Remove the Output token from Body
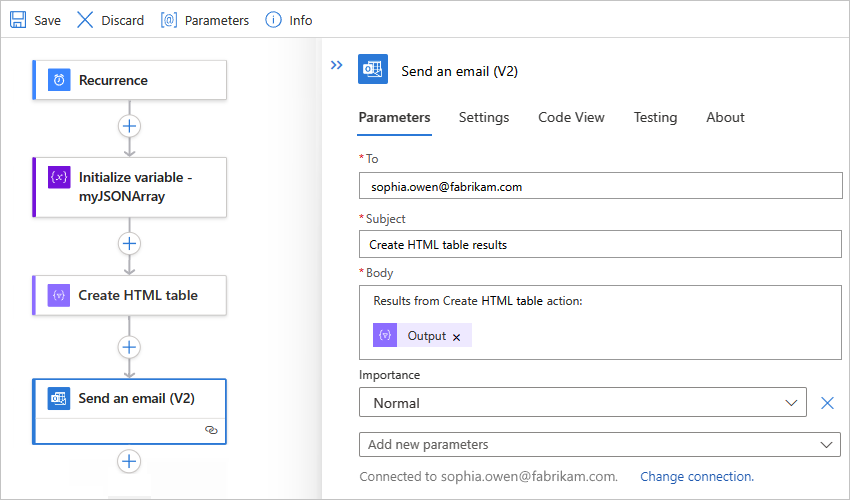 (x=456, y=337)
